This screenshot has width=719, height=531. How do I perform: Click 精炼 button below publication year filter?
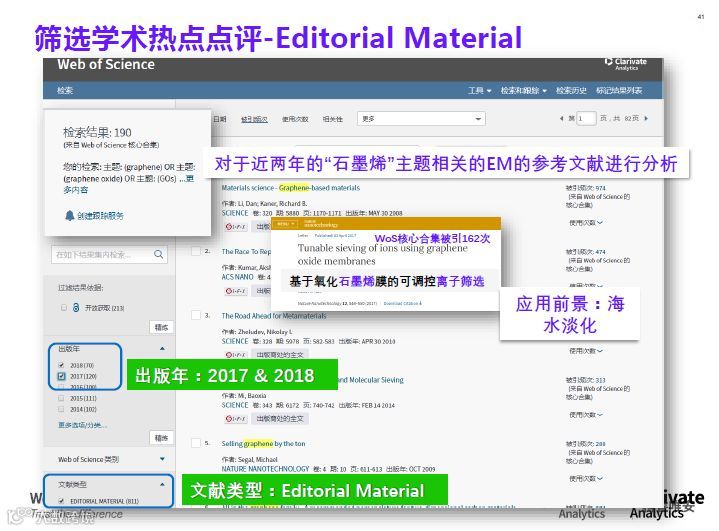click(161, 438)
